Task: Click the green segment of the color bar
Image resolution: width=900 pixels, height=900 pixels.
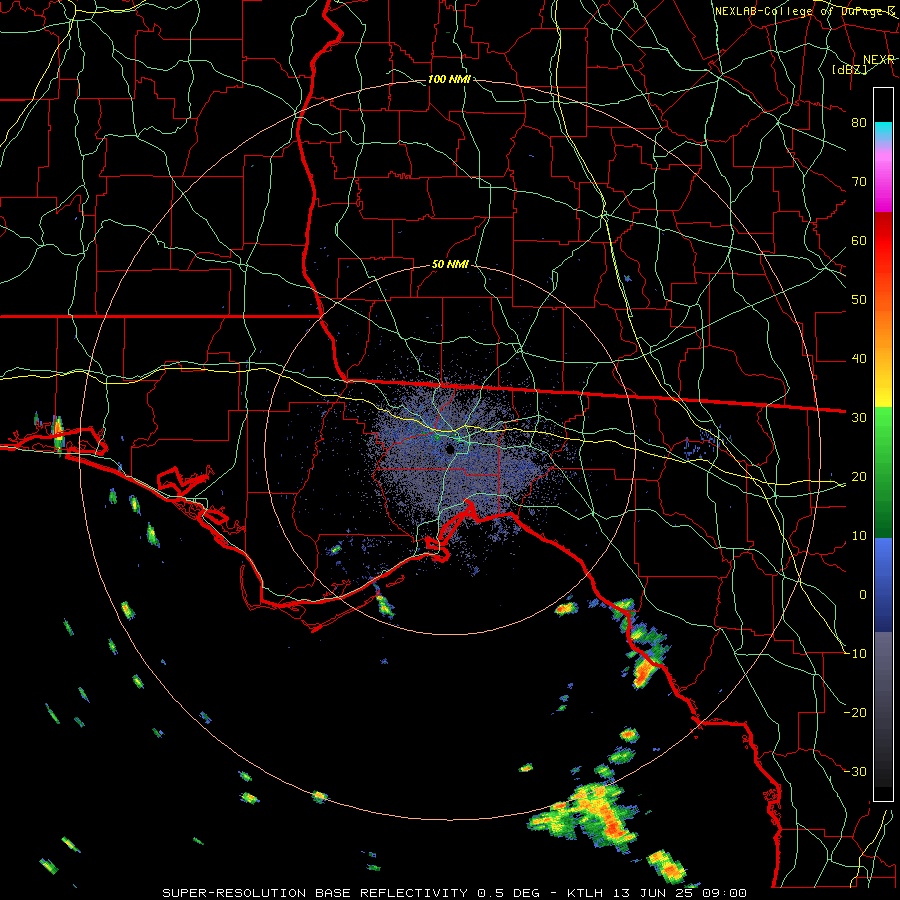Action: [883, 472]
